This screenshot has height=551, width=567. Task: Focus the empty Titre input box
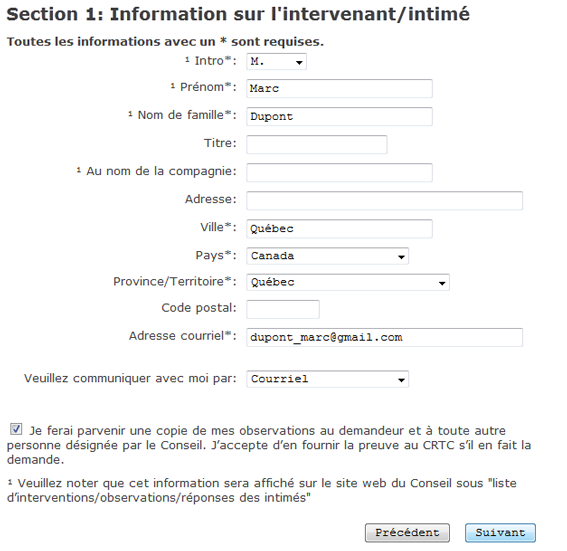317,145
